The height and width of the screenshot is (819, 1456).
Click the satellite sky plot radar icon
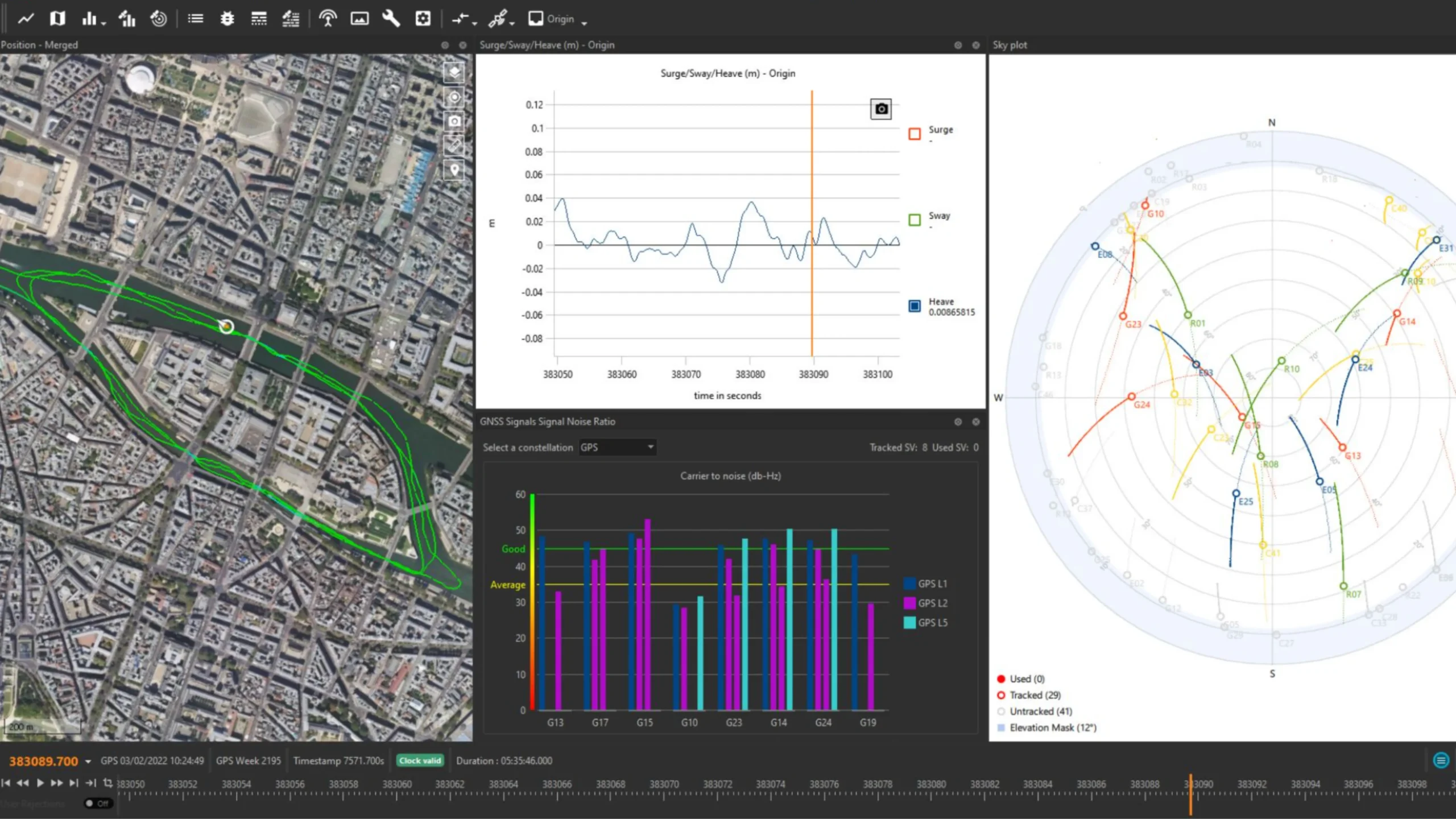158,19
